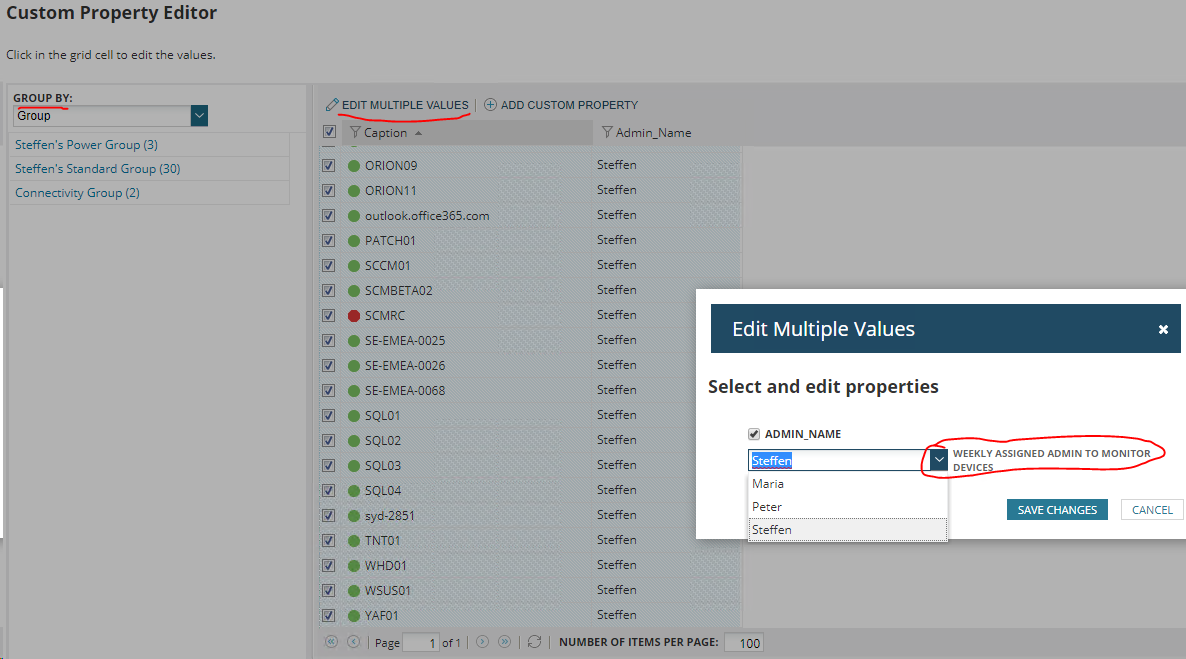Screen dimensions: 1186x659
Task: Click the WHD01 caption cell
Action: [467, 565]
